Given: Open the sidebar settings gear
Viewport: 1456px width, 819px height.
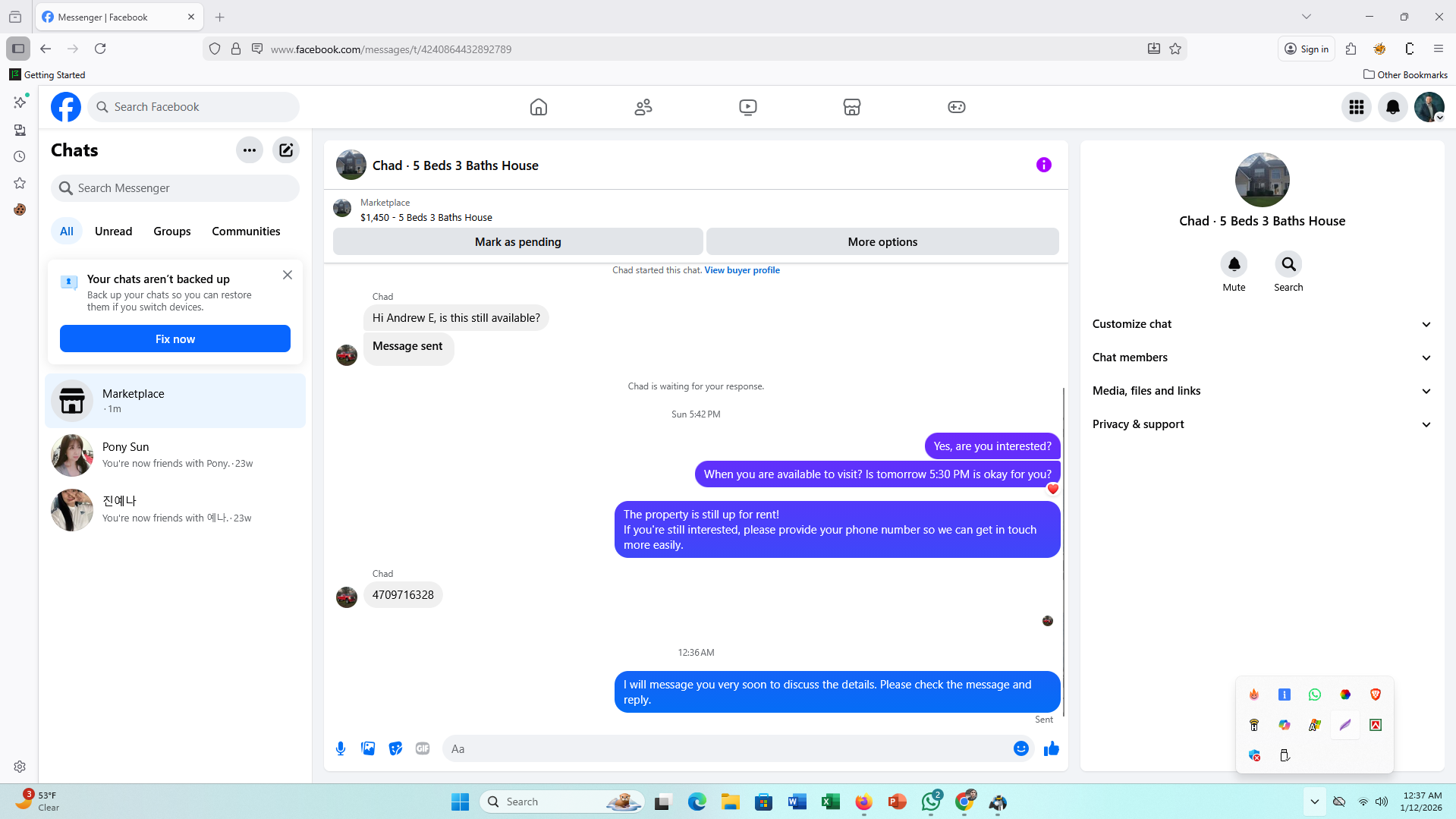Looking at the screenshot, I should pos(20,767).
